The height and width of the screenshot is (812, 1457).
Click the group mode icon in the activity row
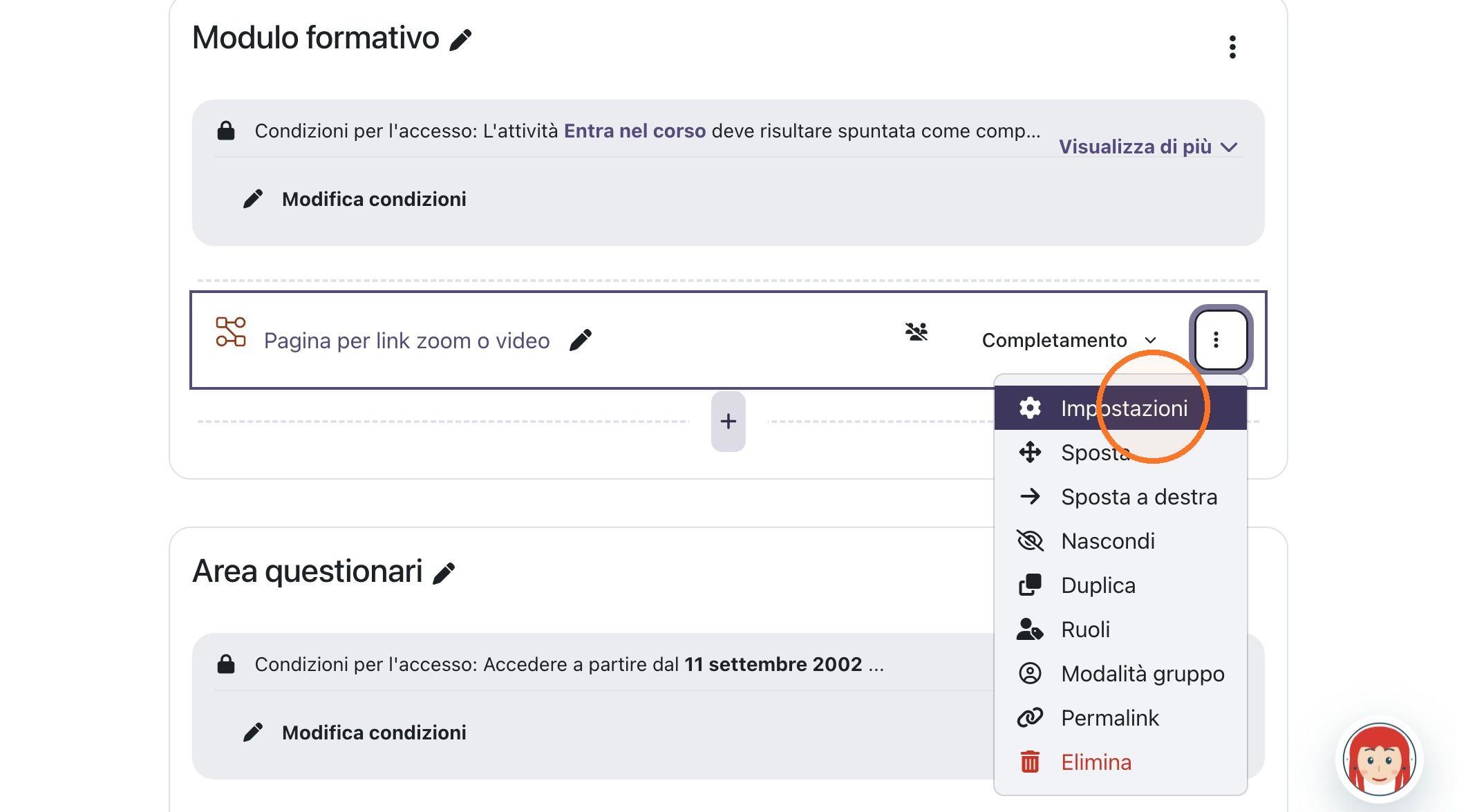[916, 332]
